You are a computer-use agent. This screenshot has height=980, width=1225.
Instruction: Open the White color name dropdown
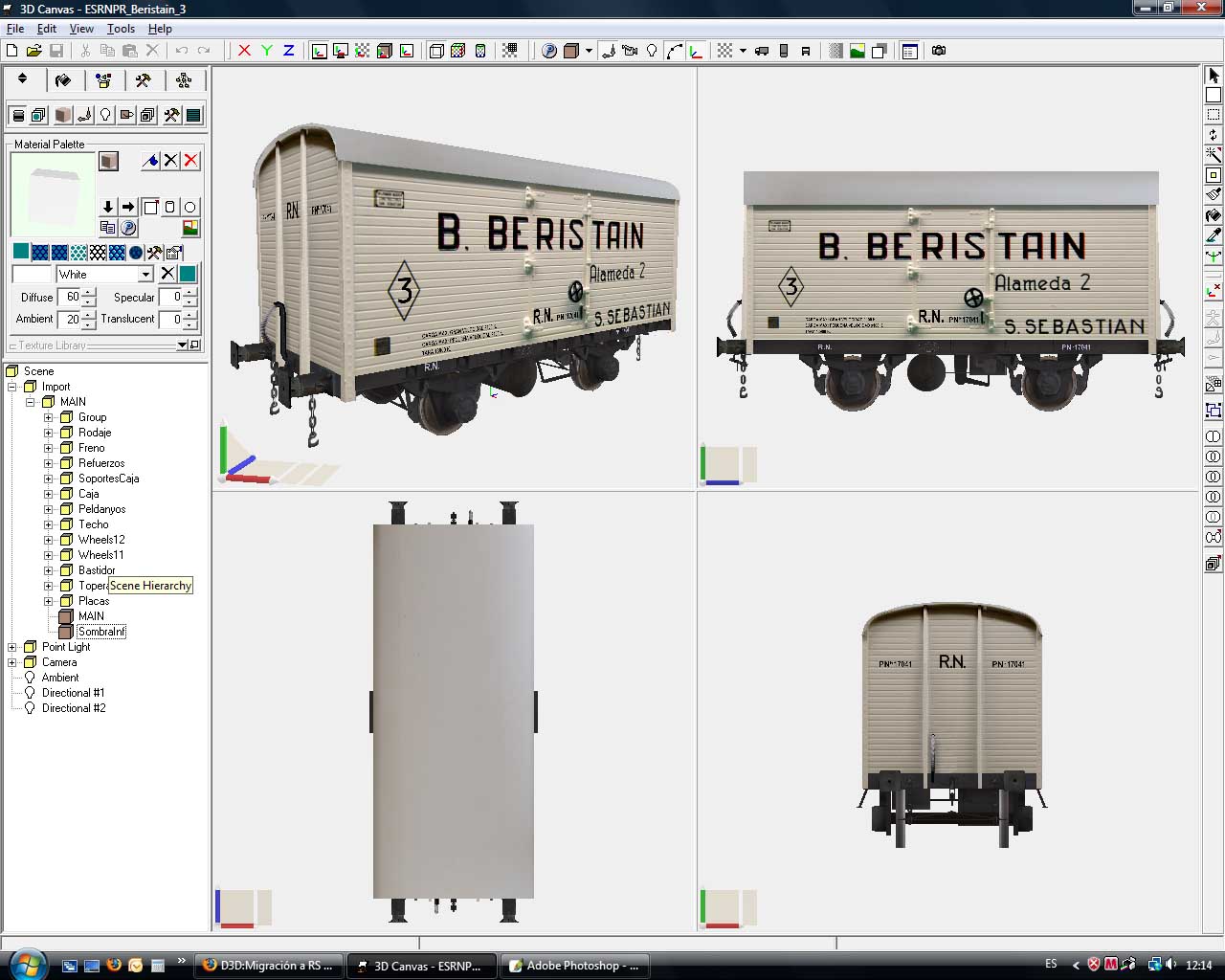tap(145, 275)
